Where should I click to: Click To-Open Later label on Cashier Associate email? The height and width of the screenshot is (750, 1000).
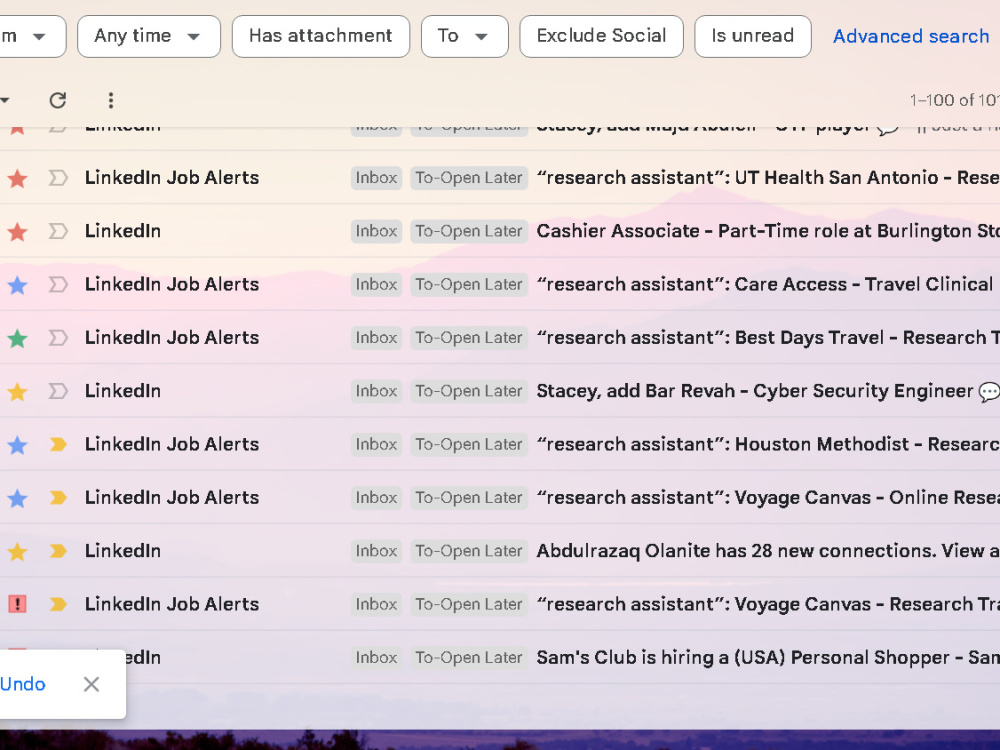click(469, 231)
